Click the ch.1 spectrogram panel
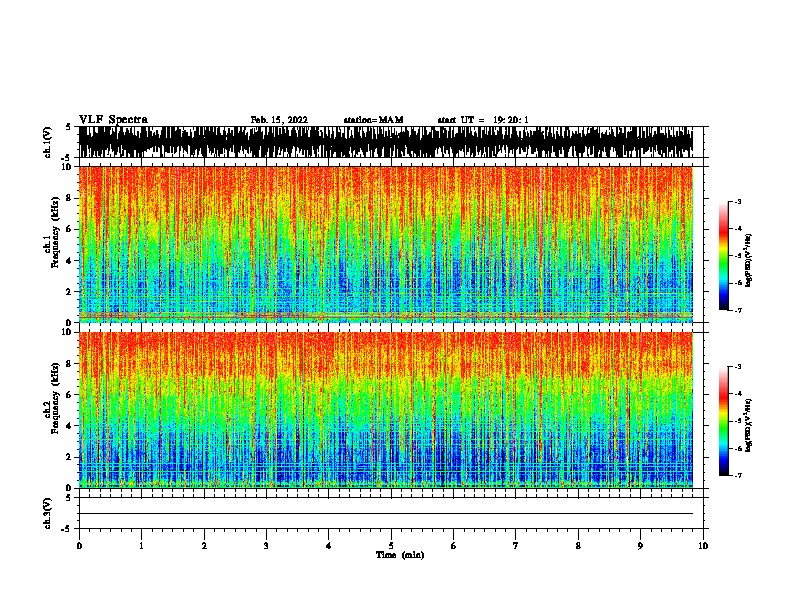 coord(386,244)
